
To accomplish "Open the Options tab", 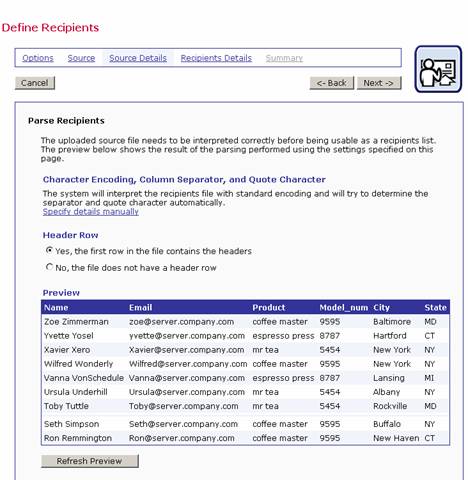I will 38,58.
